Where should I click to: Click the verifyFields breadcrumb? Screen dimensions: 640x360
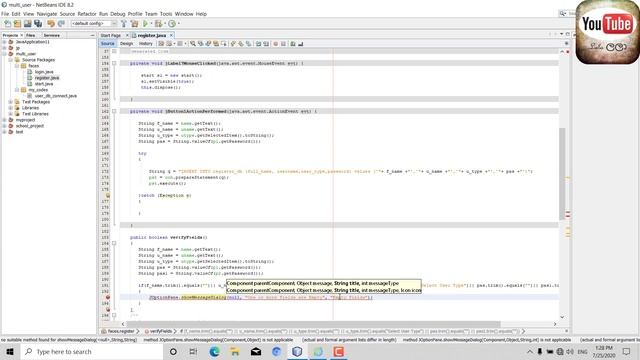click(161, 331)
